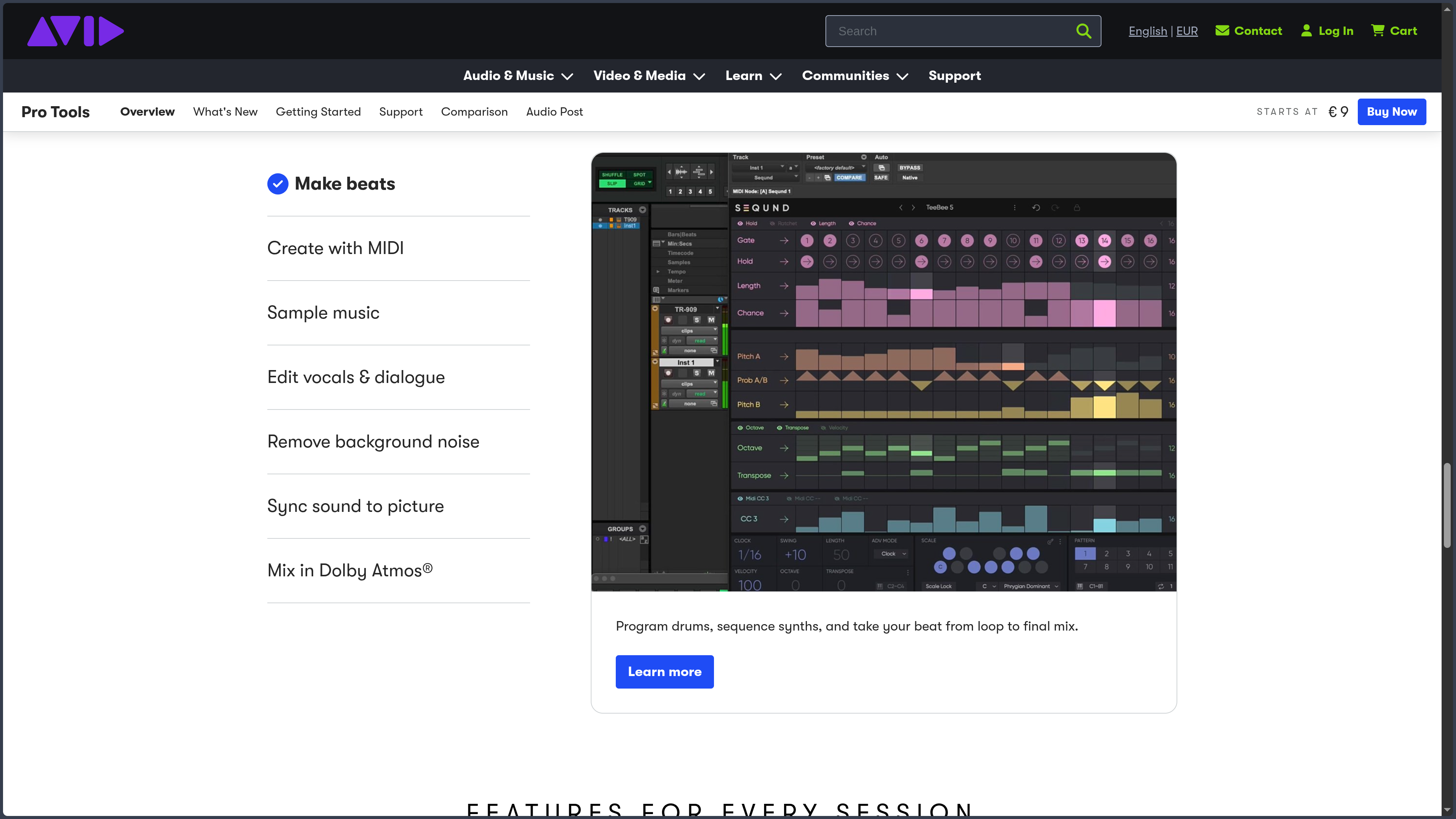Expand Mix in Dolby Atmos item
Viewport: 1456px width, 819px height.
pyautogui.click(x=399, y=570)
